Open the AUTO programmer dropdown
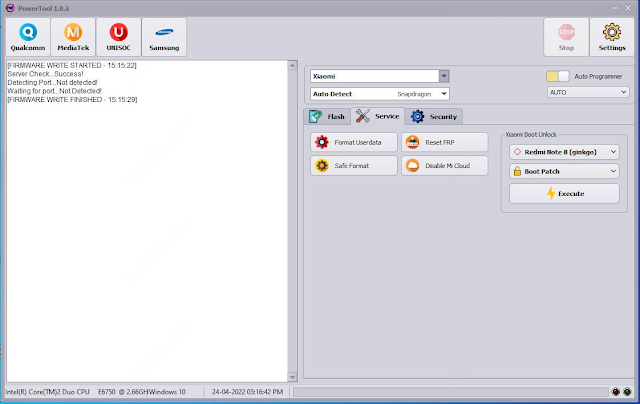Viewport: 640px width, 404px height. [x=588, y=92]
